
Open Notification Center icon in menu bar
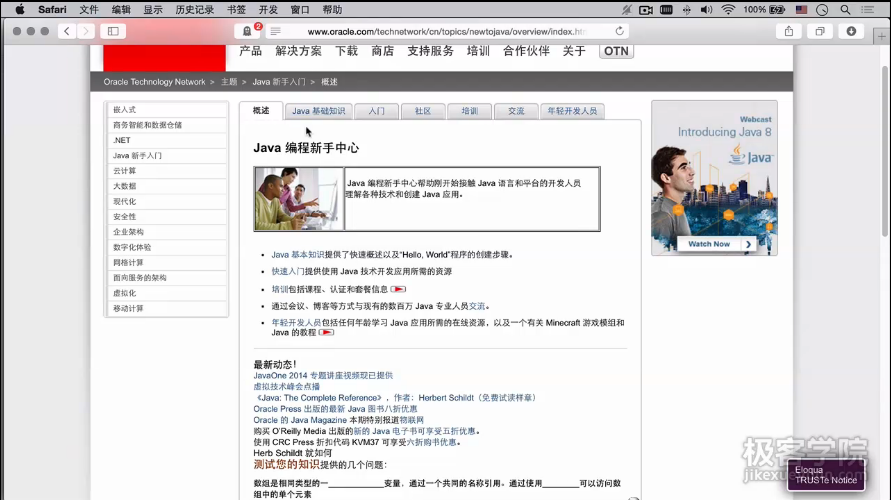pyautogui.click(x=868, y=10)
